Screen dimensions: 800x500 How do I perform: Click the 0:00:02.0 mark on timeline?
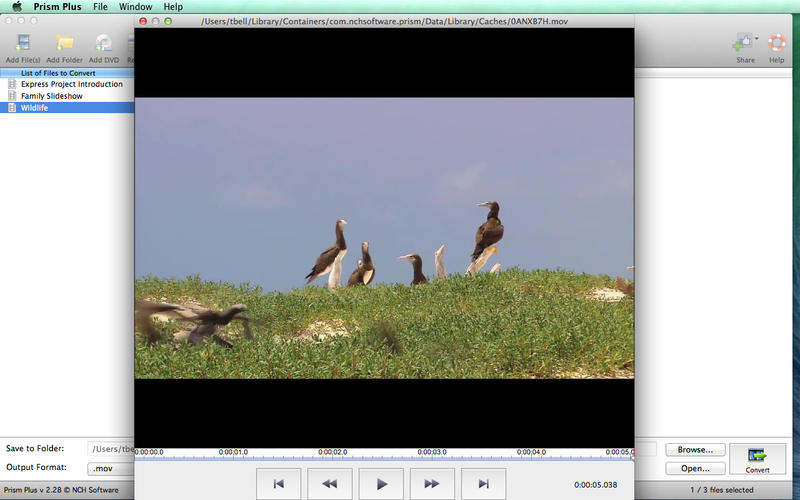coord(333,452)
